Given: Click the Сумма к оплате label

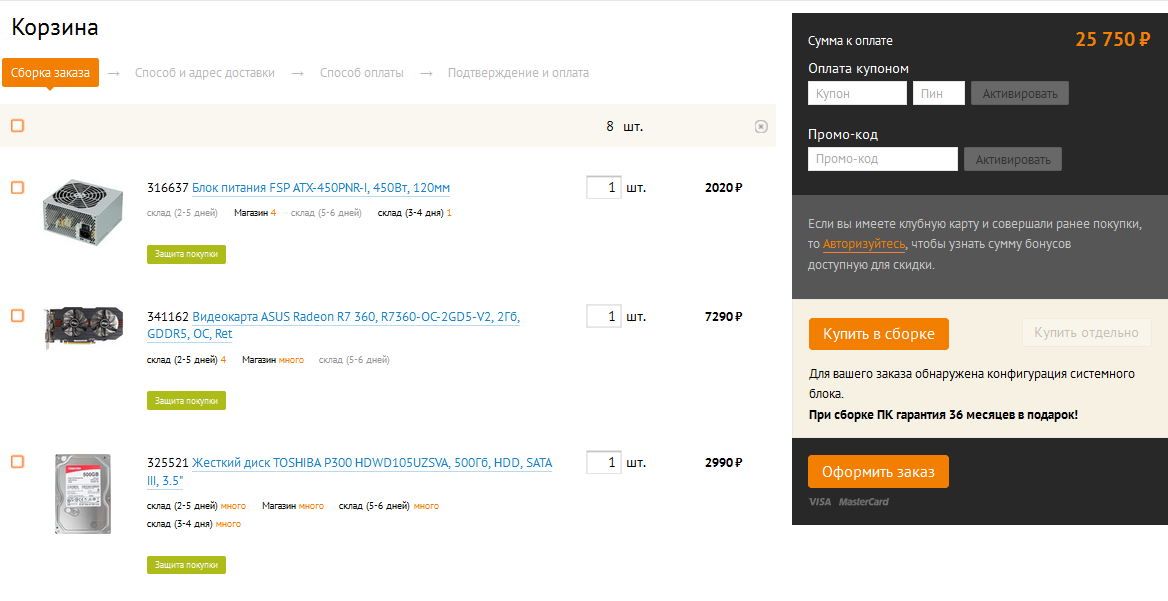Looking at the screenshot, I should [x=850, y=41].
